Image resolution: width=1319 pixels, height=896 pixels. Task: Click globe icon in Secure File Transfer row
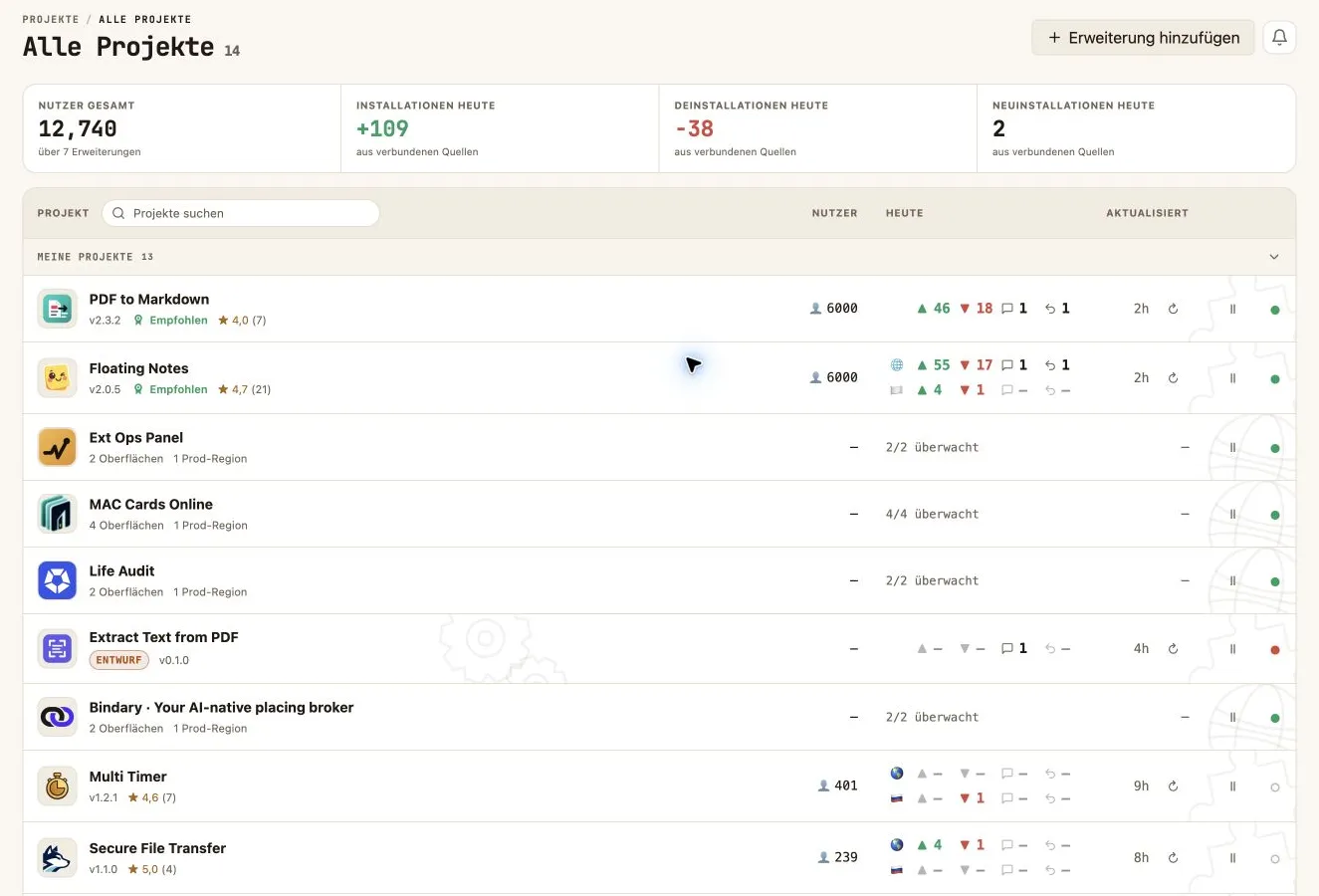pos(897,845)
